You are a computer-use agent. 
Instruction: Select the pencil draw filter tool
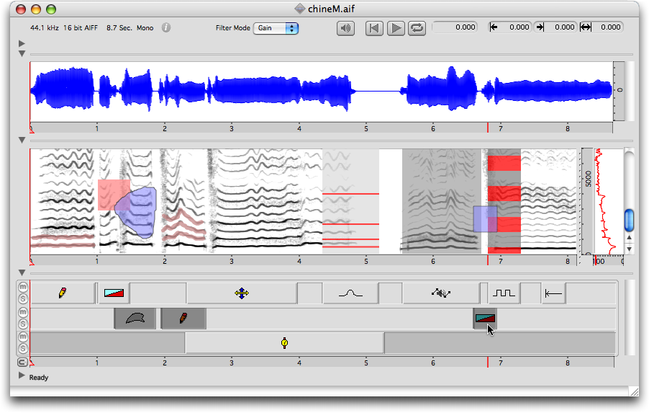62,293
